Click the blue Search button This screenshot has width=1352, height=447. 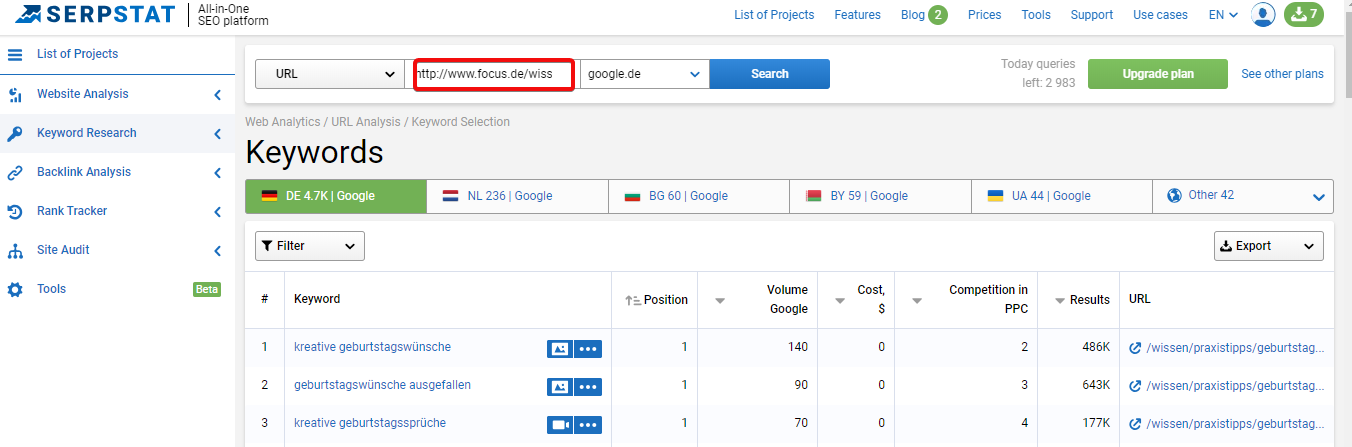[x=770, y=74]
